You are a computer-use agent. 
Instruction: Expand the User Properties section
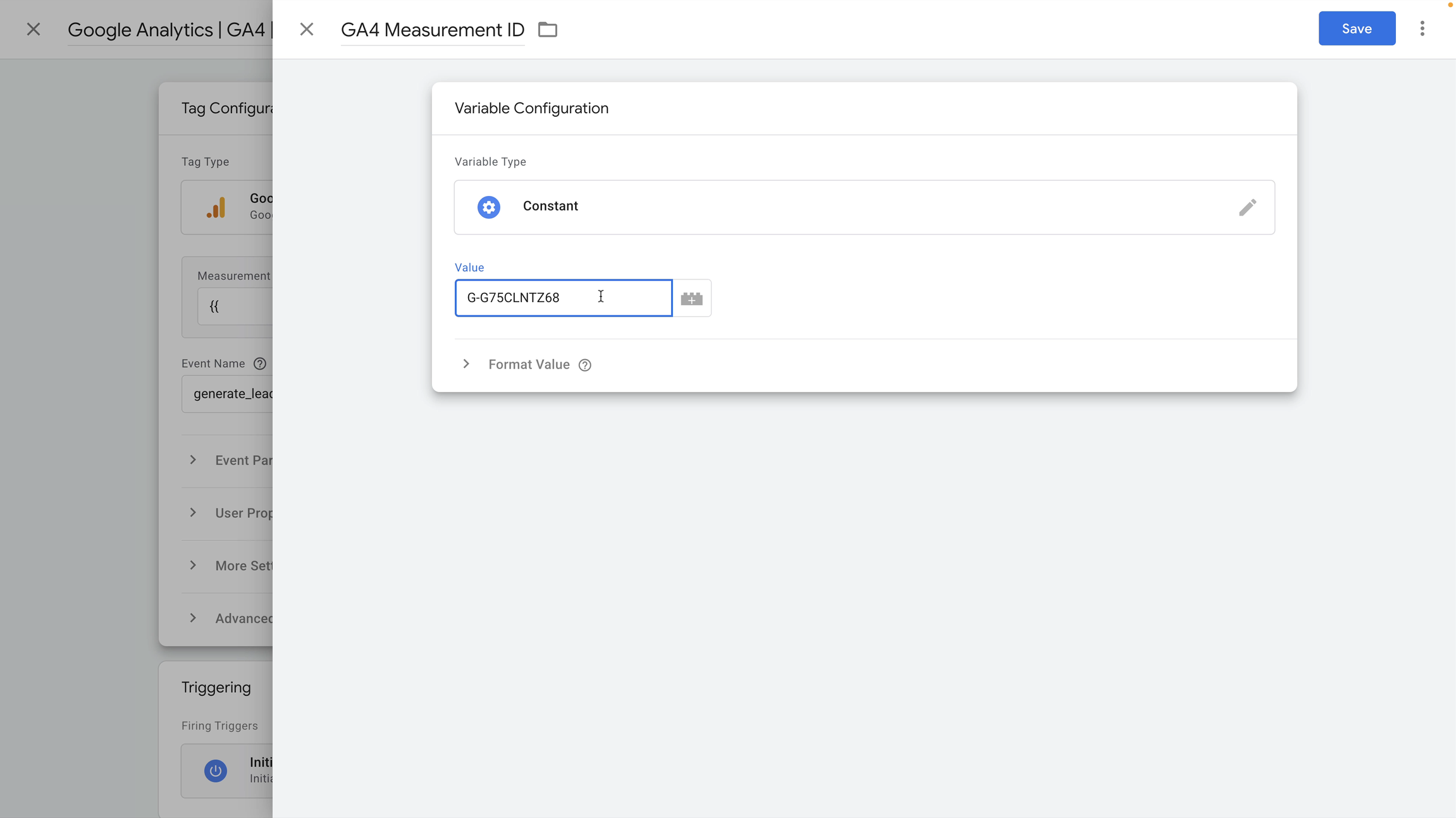[194, 513]
